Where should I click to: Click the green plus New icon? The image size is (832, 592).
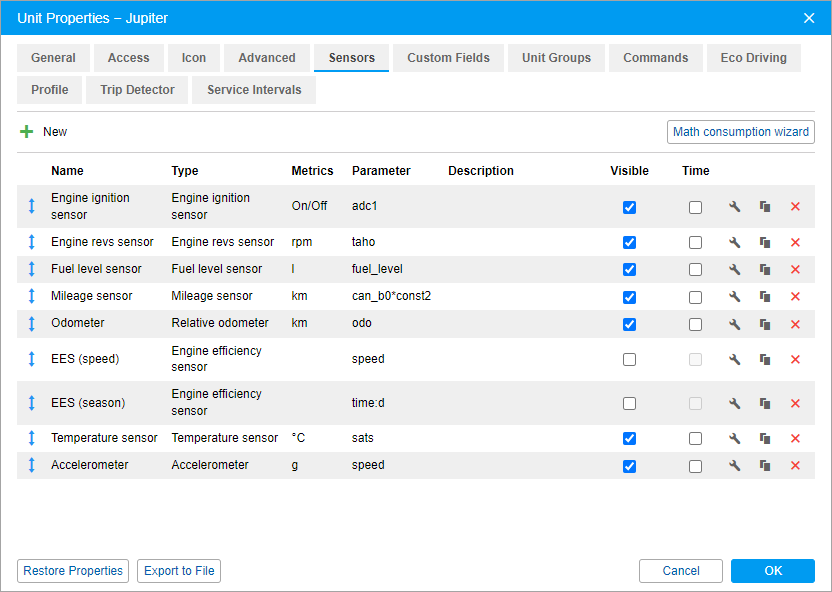(27, 132)
